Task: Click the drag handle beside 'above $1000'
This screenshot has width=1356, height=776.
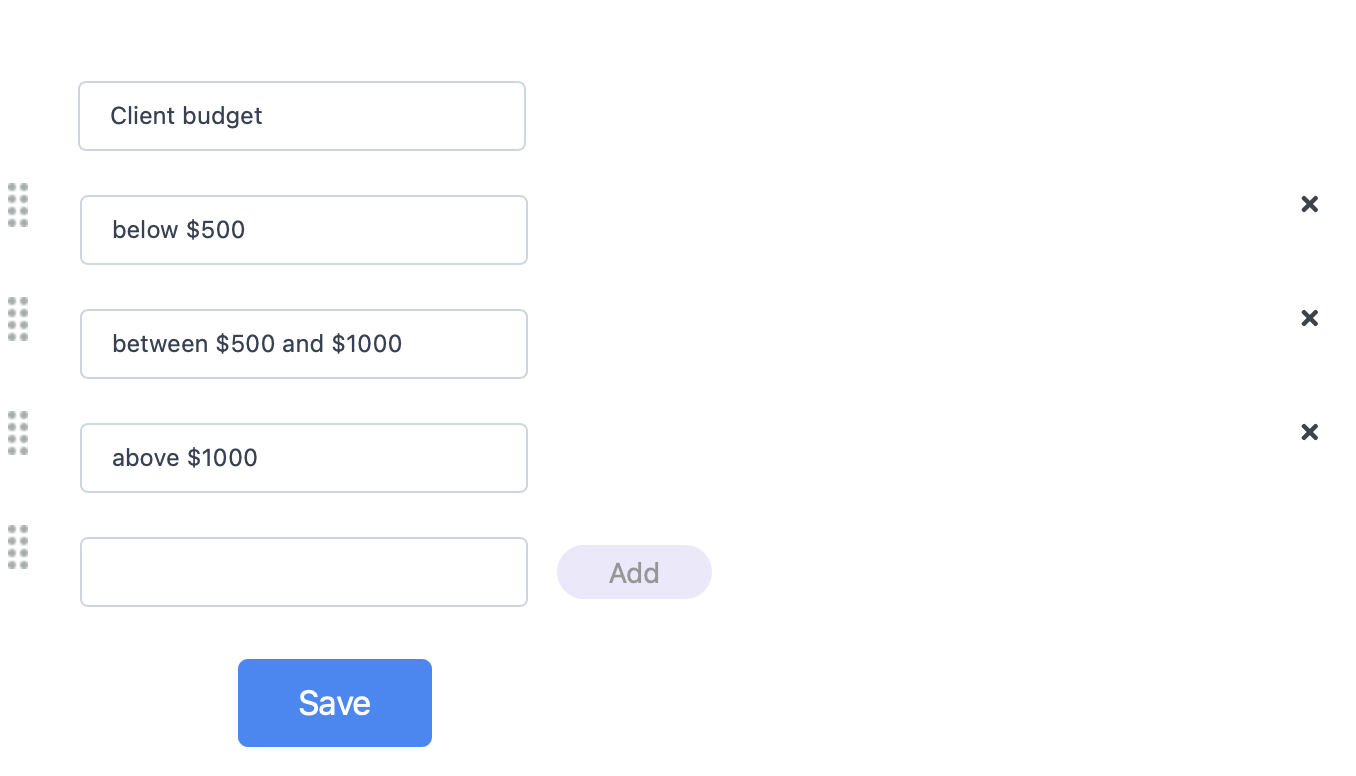Action: point(18,433)
